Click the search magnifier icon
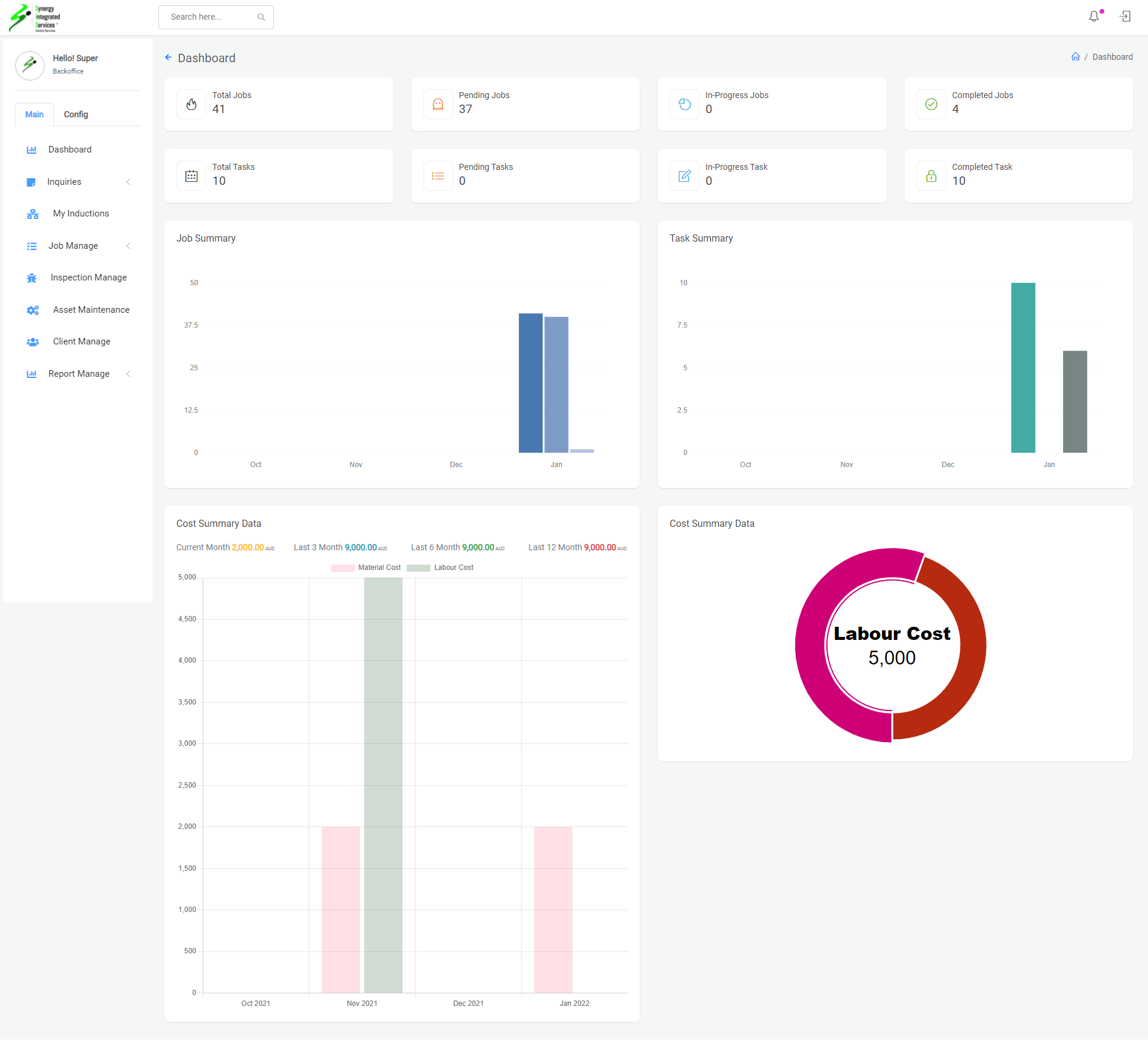The width and height of the screenshot is (1148, 1040). point(261,17)
